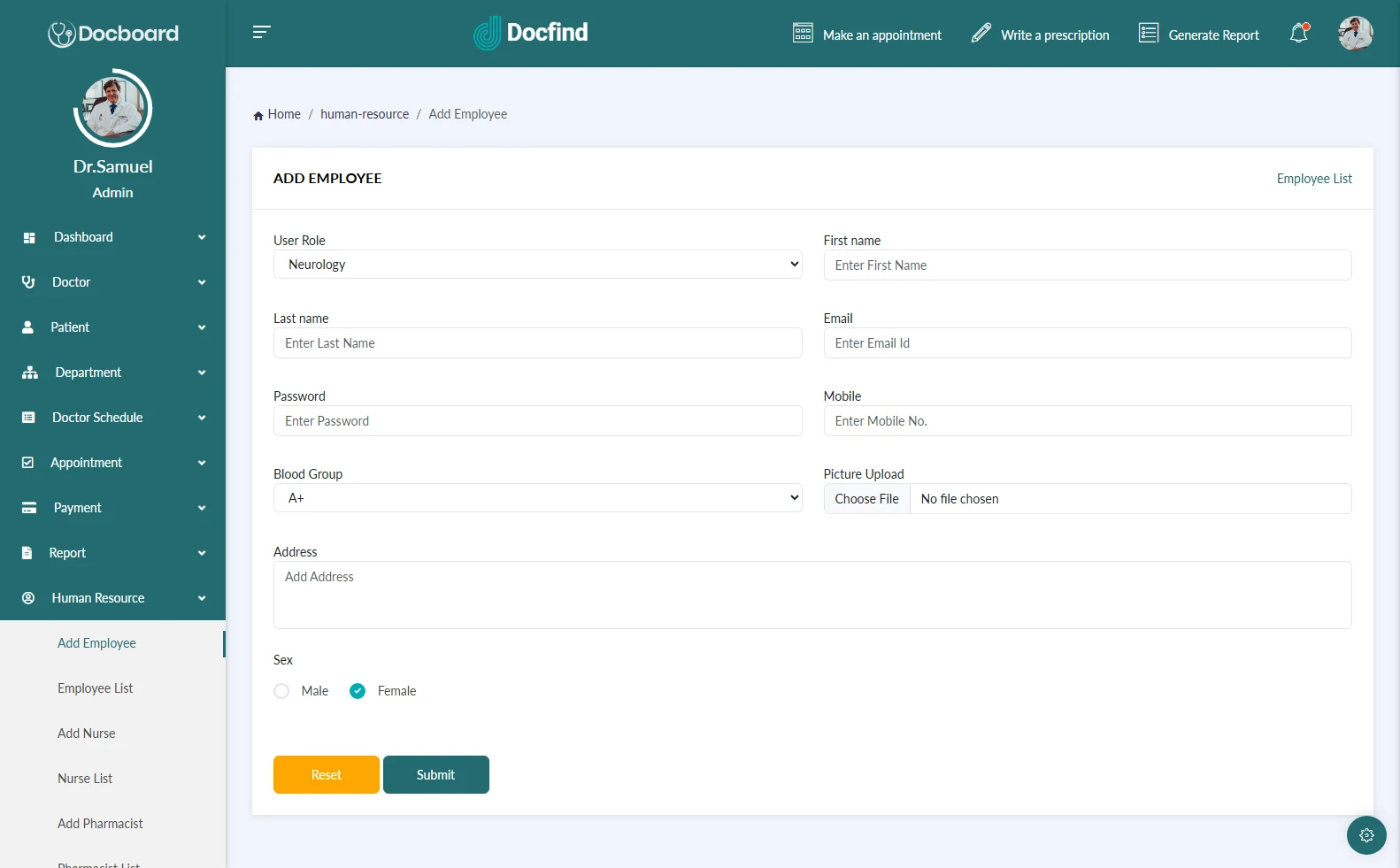Viewport: 1400px width, 868px height.
Task: Click the Generate Report list icon
Action: pyautogui.click(x=1148, y=34)
